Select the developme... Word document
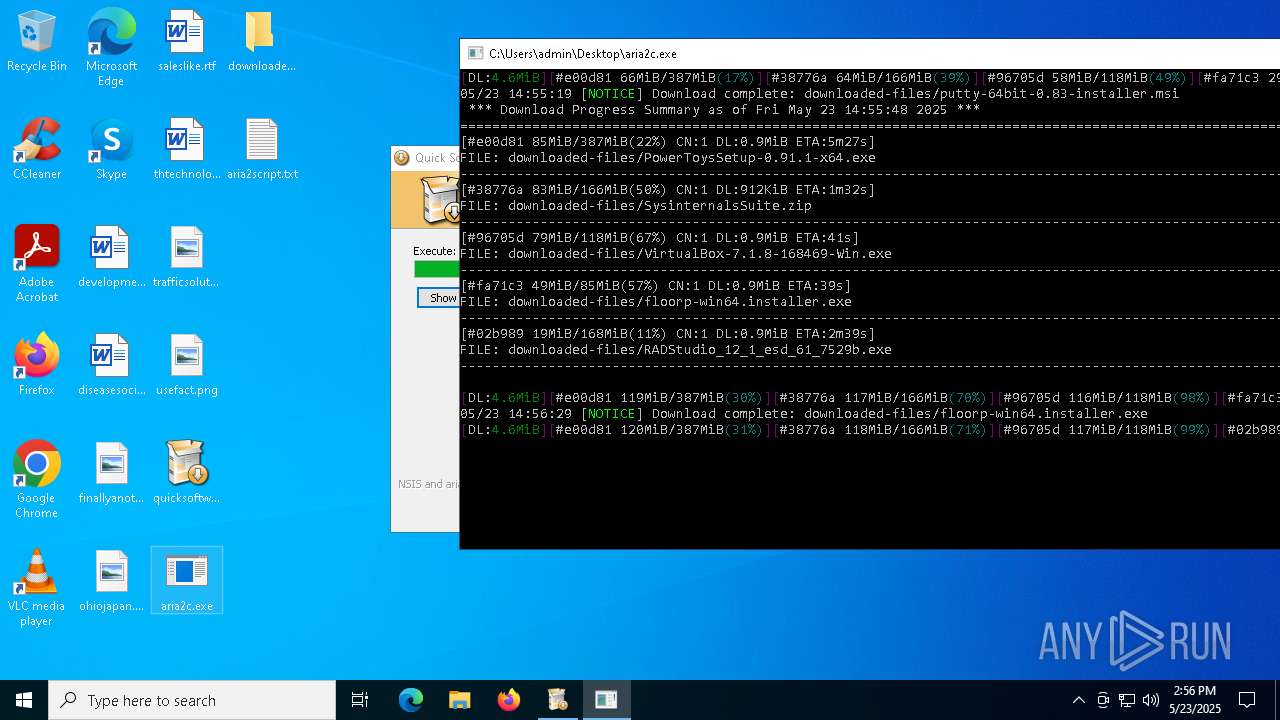The width and height of the screenshot is (1280, 720). click(111, 258)
